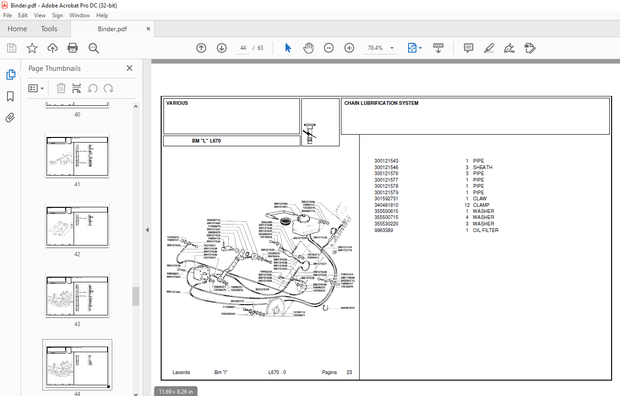Close the Page Thumbnails panel
This screenshot has height=396, width=620.
129,68
